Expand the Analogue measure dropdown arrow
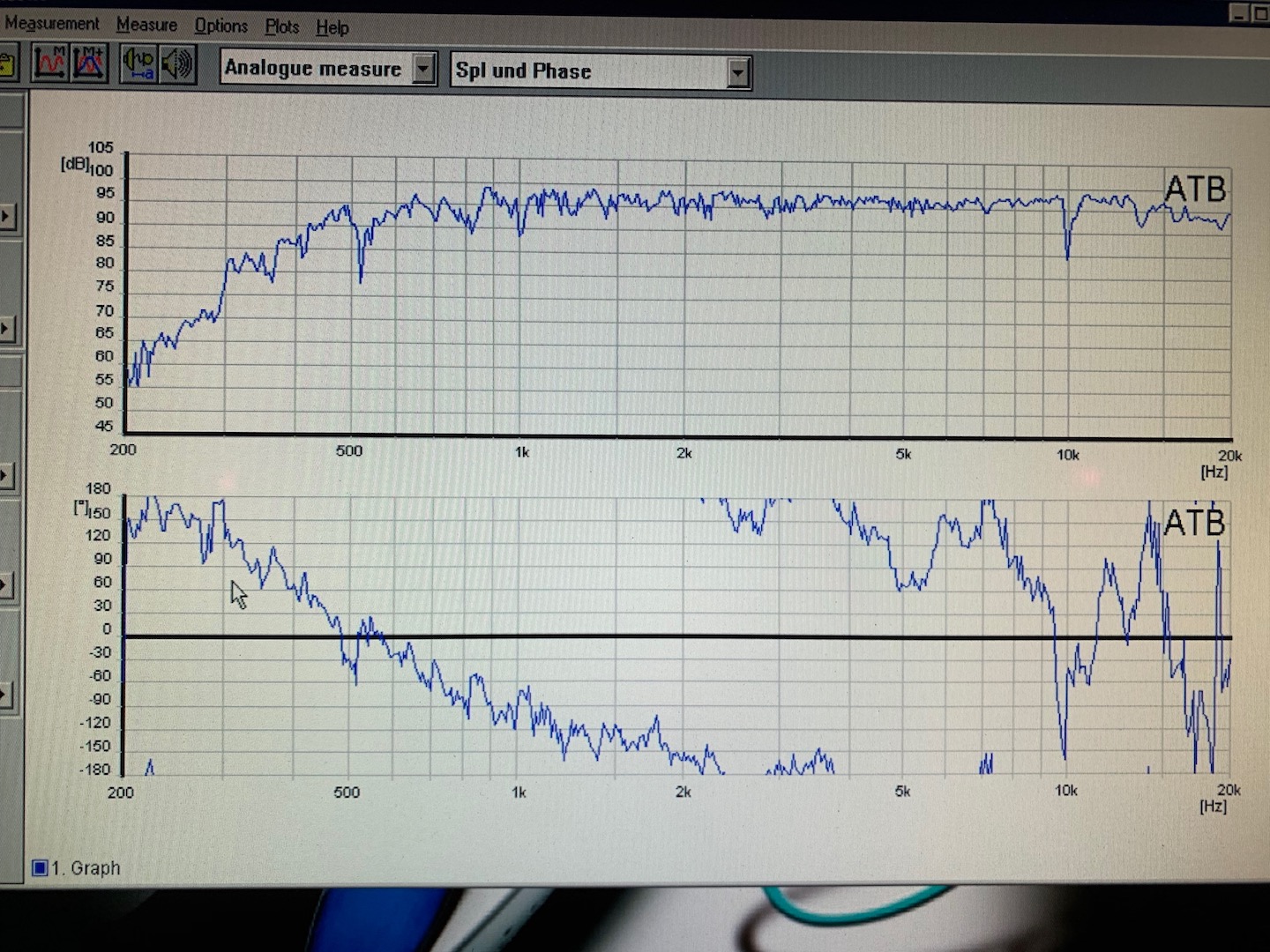 (424, 68)
